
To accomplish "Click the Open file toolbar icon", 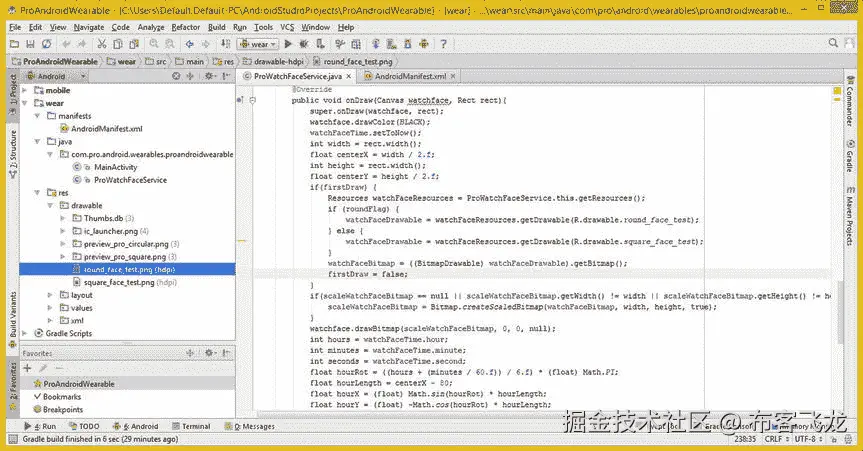I will [14, 44].
